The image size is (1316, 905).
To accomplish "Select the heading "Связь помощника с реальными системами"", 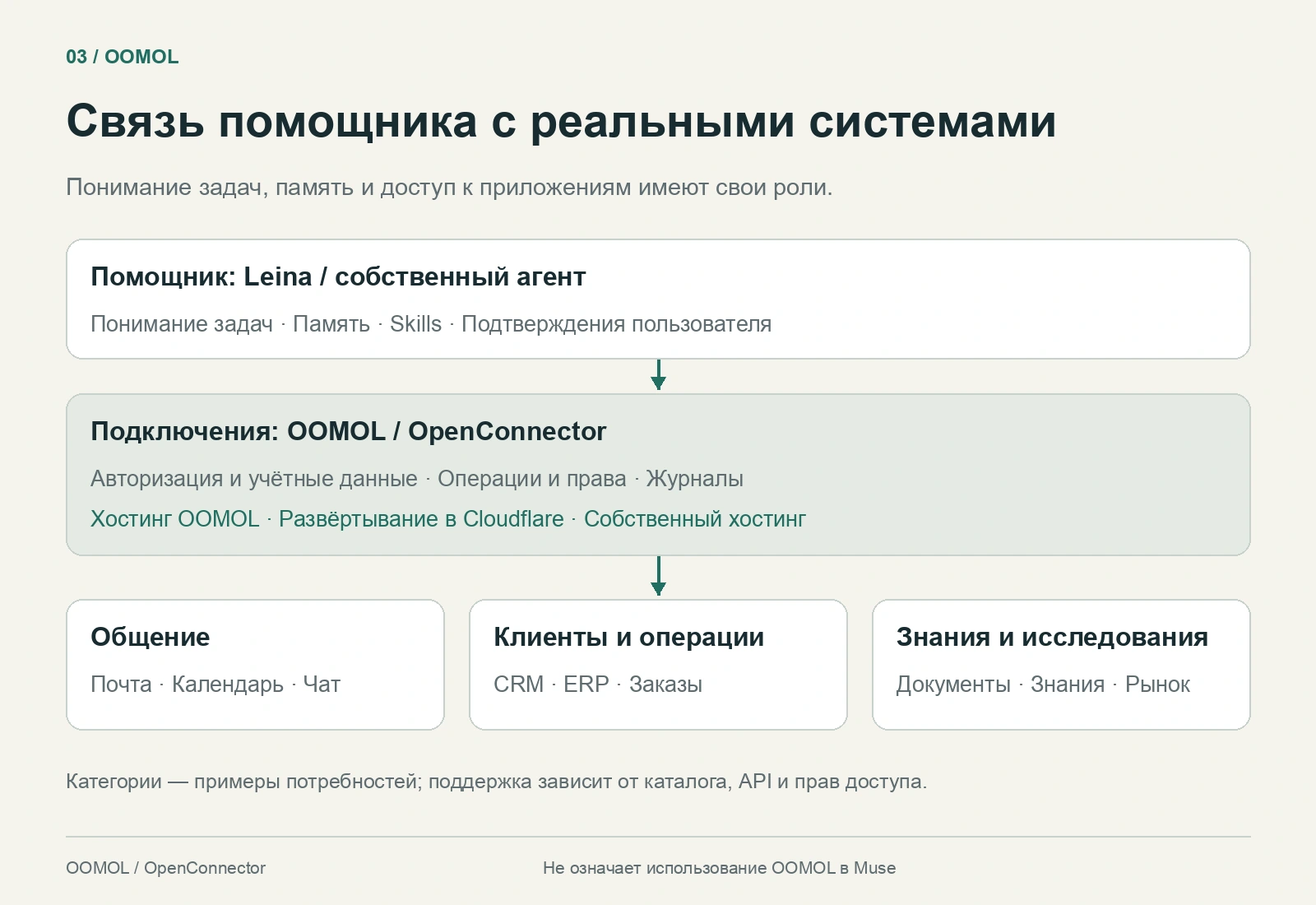I will (561, 121).
